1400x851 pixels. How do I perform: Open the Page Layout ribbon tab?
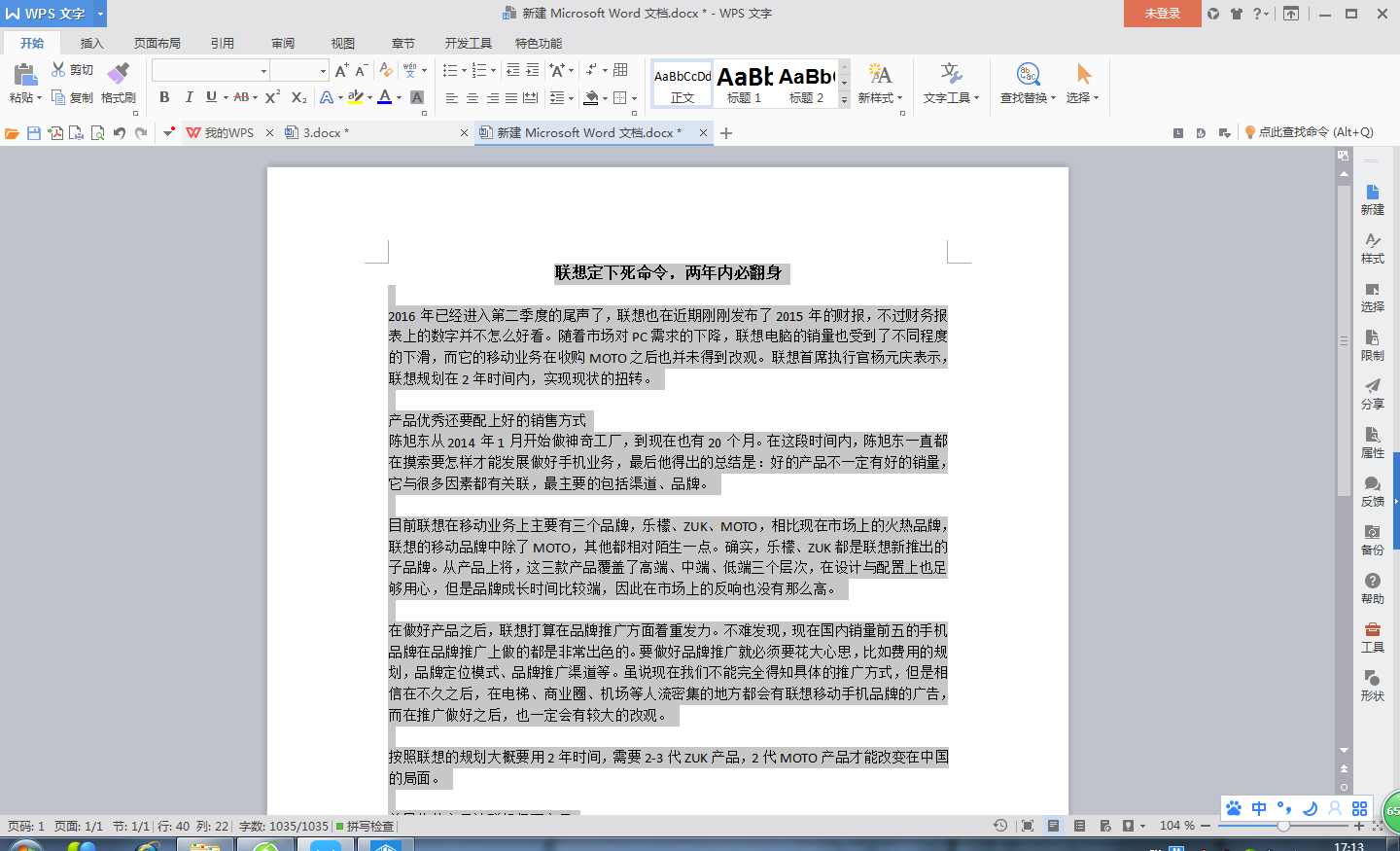tap(157, 44)
